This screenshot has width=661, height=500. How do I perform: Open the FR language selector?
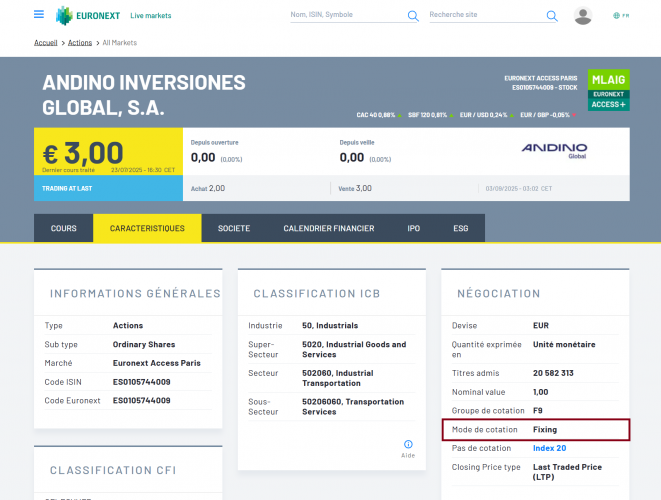pyautogui.click(x=624, y=16)
